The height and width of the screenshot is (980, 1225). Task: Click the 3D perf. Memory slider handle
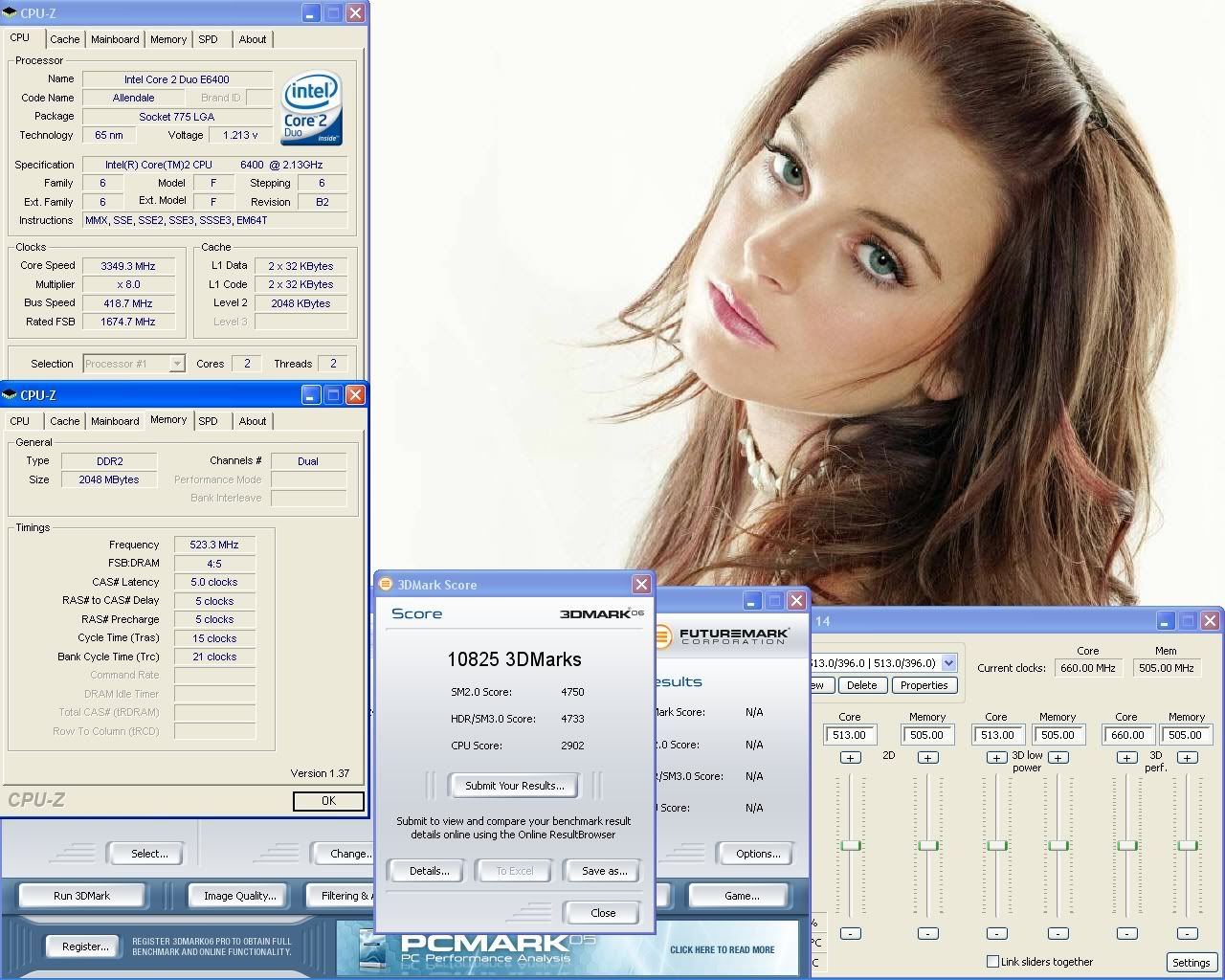click(x=1188, y=845)
